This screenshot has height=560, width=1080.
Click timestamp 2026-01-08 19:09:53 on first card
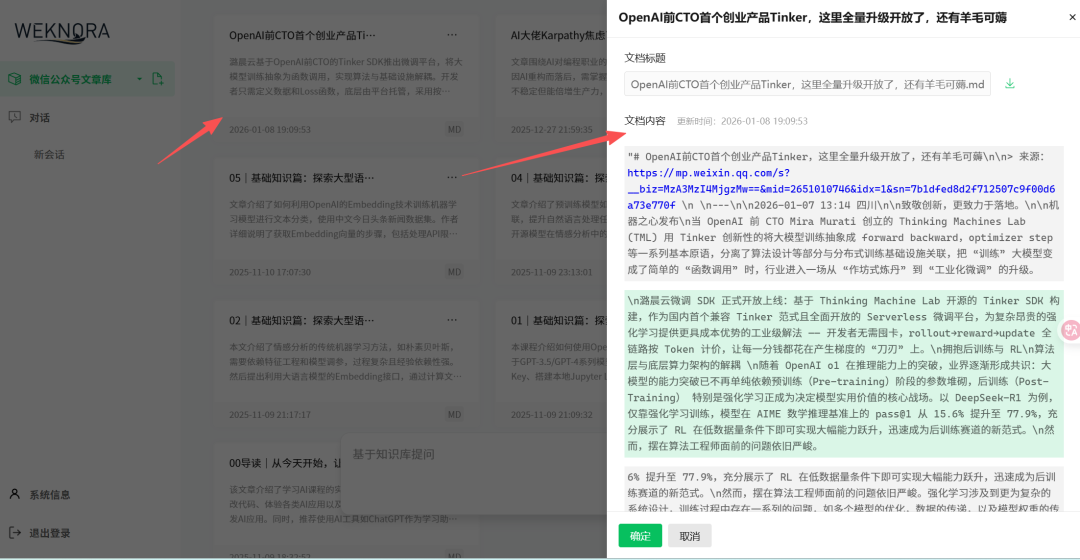point(270,129)
